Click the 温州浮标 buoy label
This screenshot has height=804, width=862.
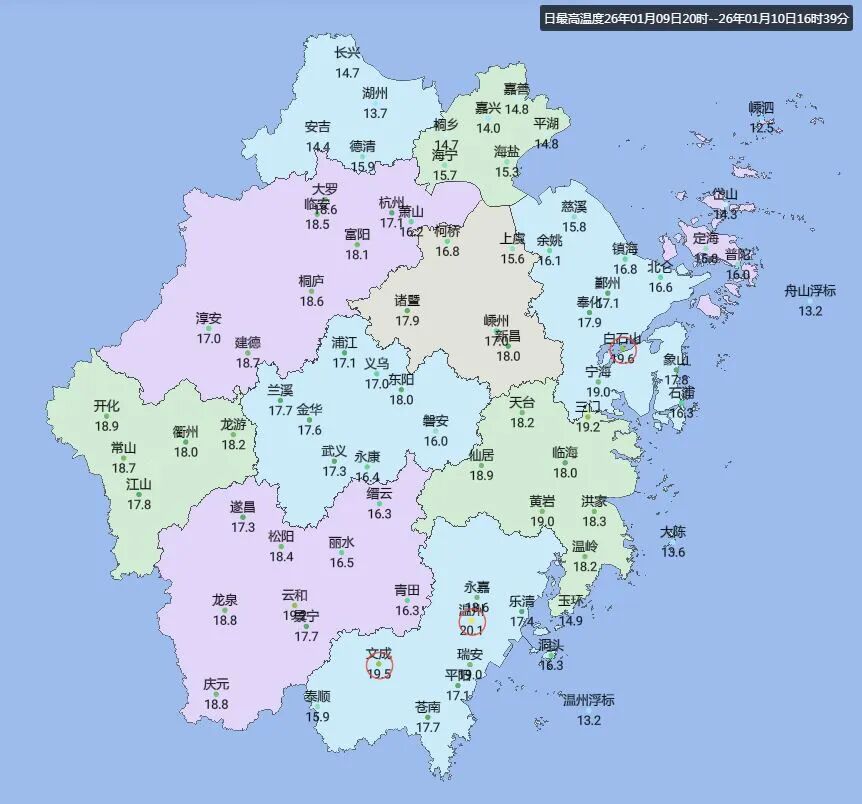[588, 700]
